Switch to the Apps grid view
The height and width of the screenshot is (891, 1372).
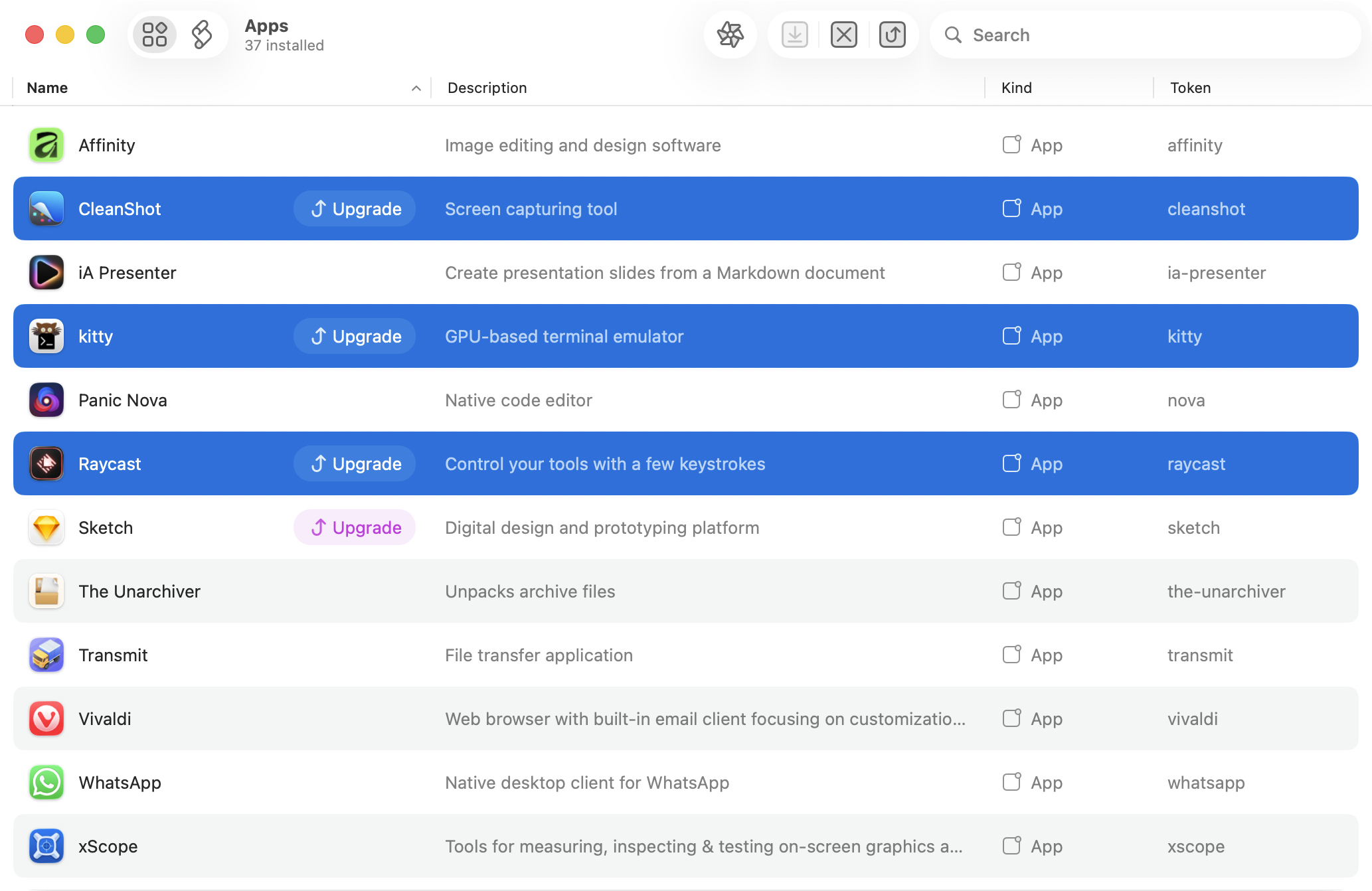click(x=155, y=35)
